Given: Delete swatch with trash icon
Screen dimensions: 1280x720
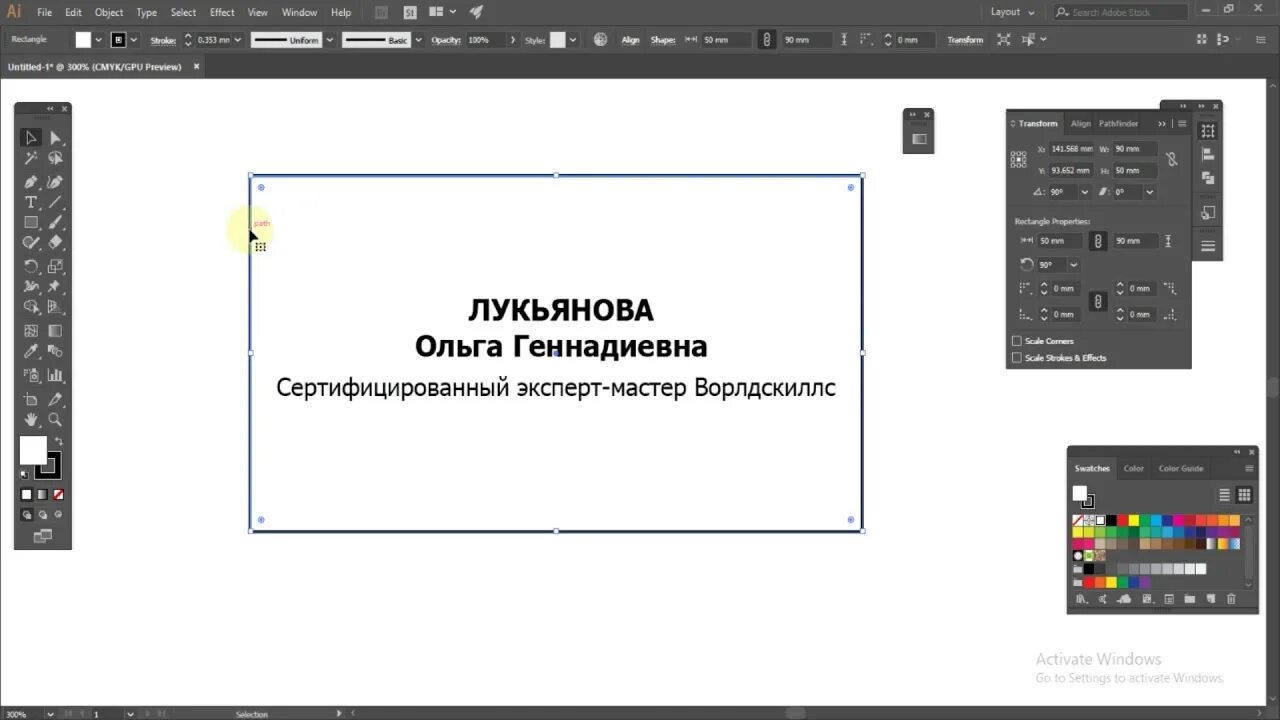Looking at the screenshot, I should (x=1231, y=599).
